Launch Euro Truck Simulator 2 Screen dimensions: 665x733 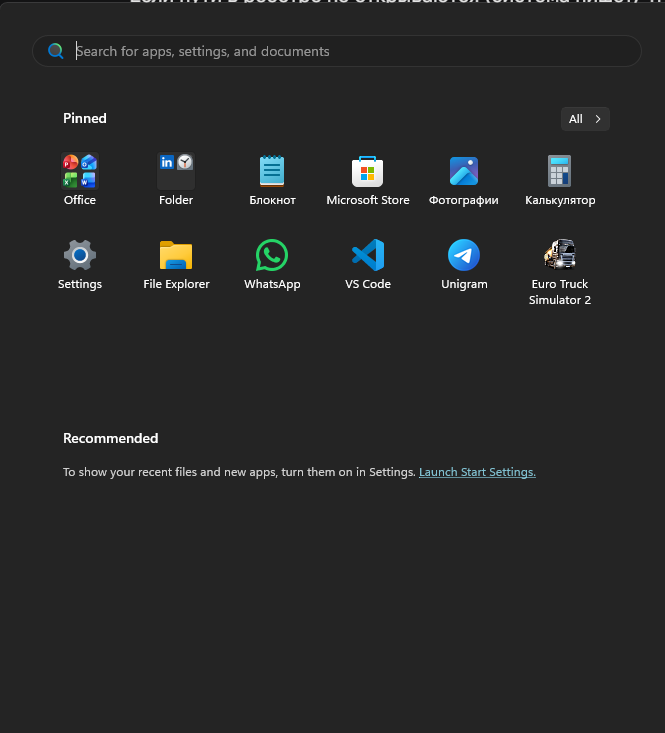(x=560, y=272)
